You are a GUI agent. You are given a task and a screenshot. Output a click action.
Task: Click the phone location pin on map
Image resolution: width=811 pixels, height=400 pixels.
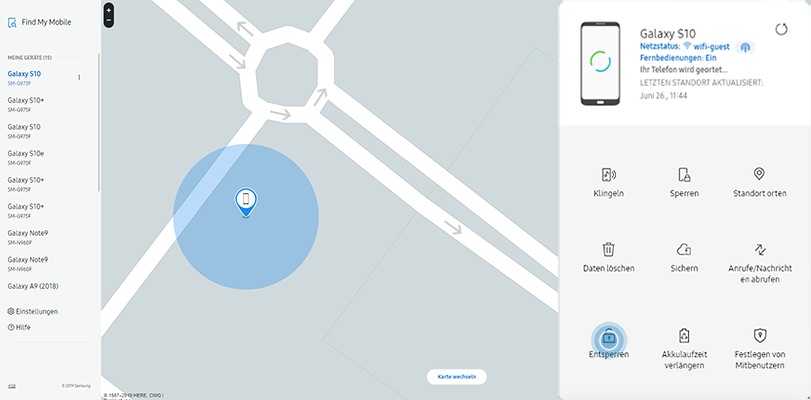pos(246,202)
